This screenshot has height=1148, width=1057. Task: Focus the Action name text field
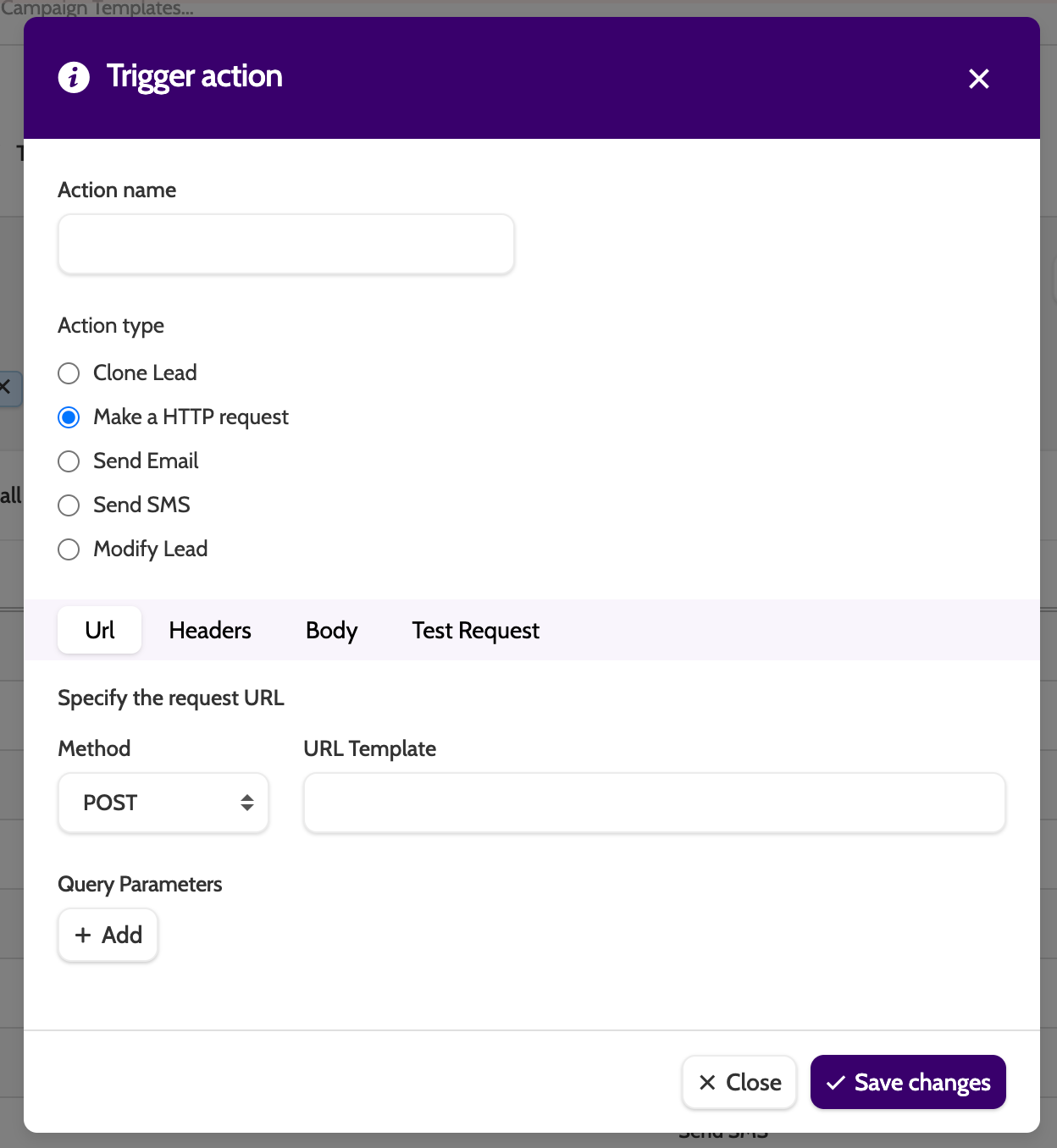coord(286,244)
